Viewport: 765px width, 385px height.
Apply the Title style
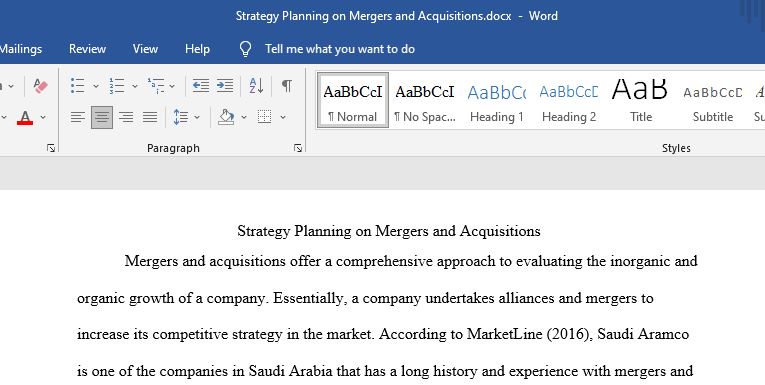pyautogui.click(x=640, y=101)
